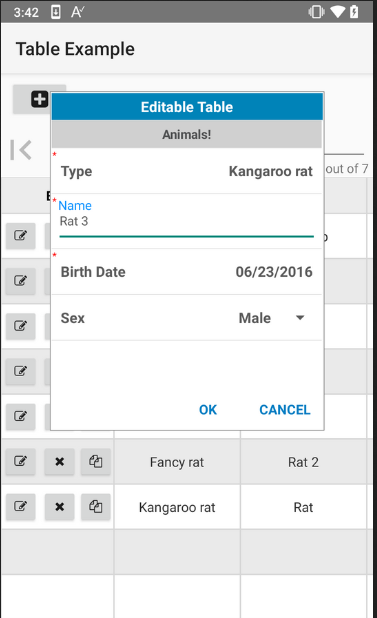Click edit icon in first table row

20,236
